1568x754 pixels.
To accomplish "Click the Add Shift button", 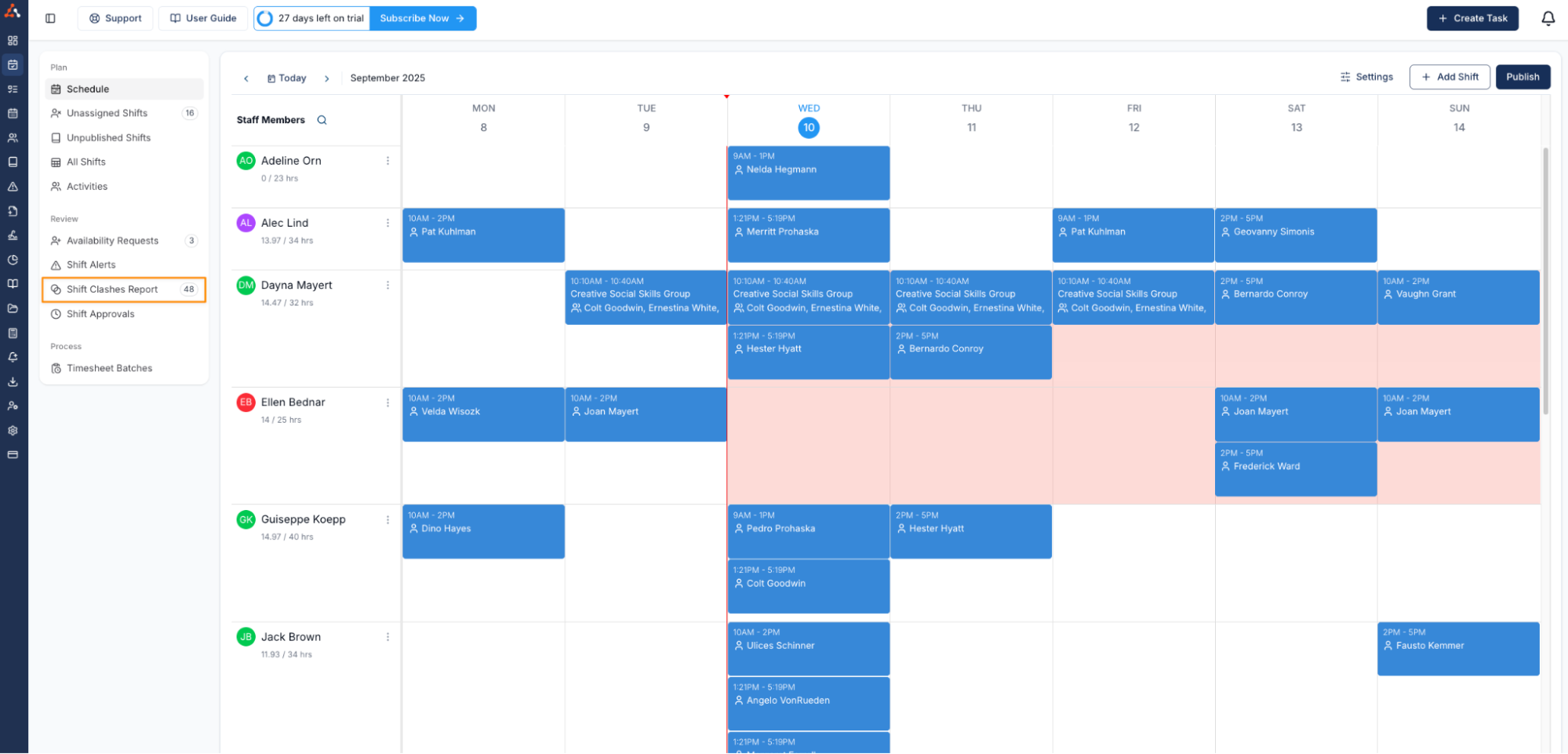I will [x=1450, y=77].
